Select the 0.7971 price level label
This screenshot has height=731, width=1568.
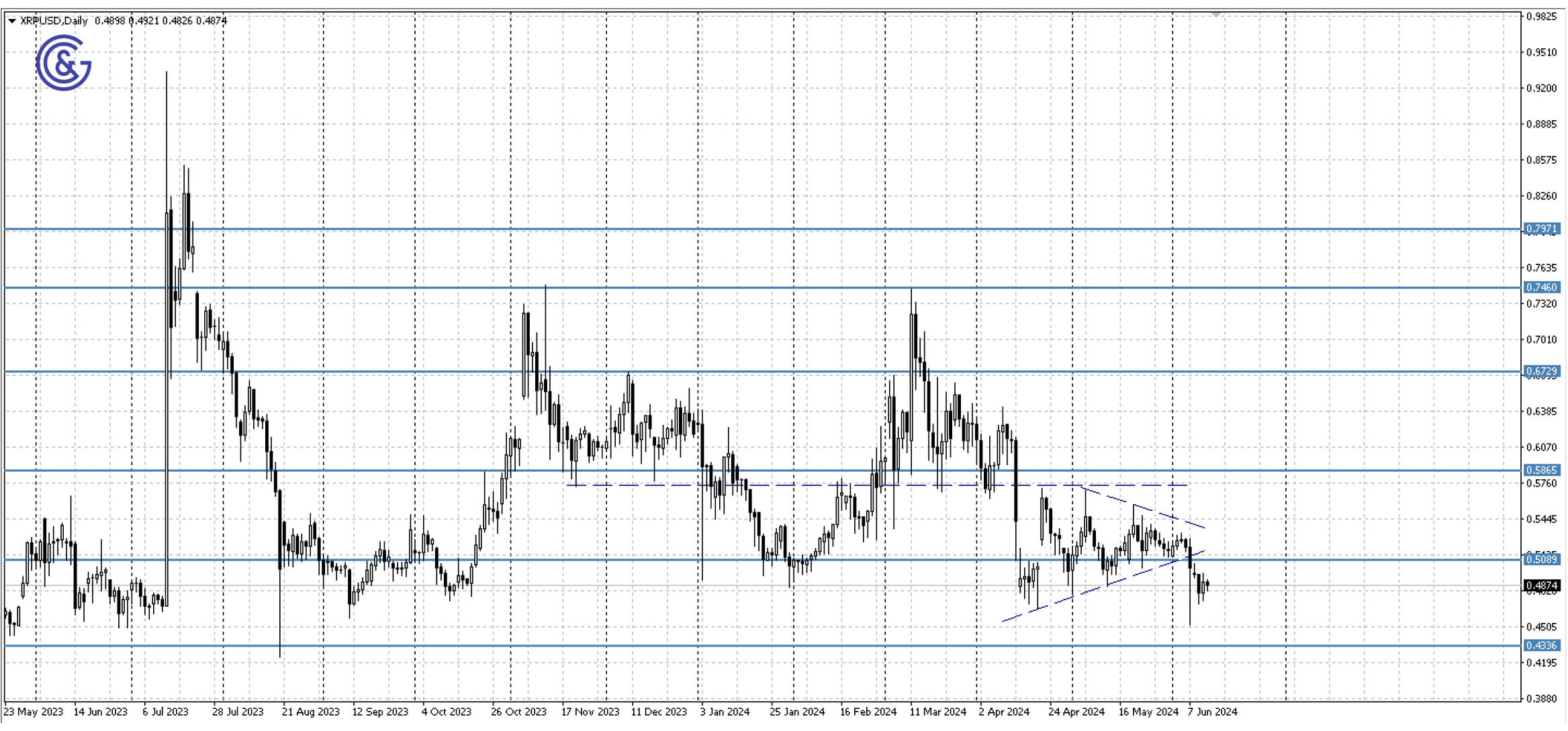(1541, 229)
